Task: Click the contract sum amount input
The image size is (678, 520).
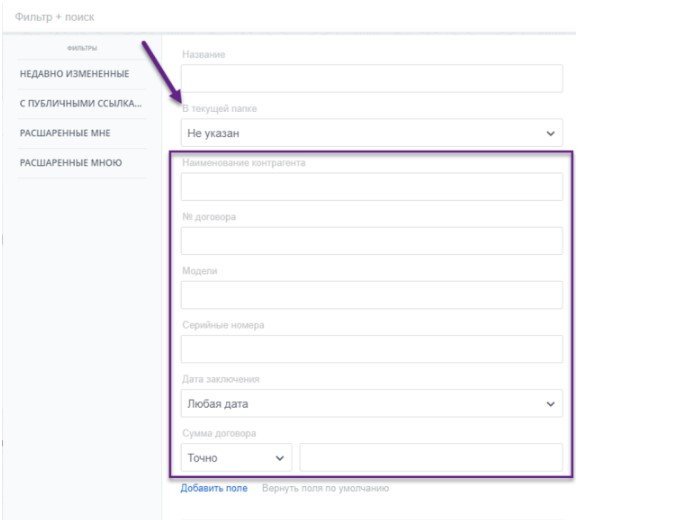Action: pos(430,458)
